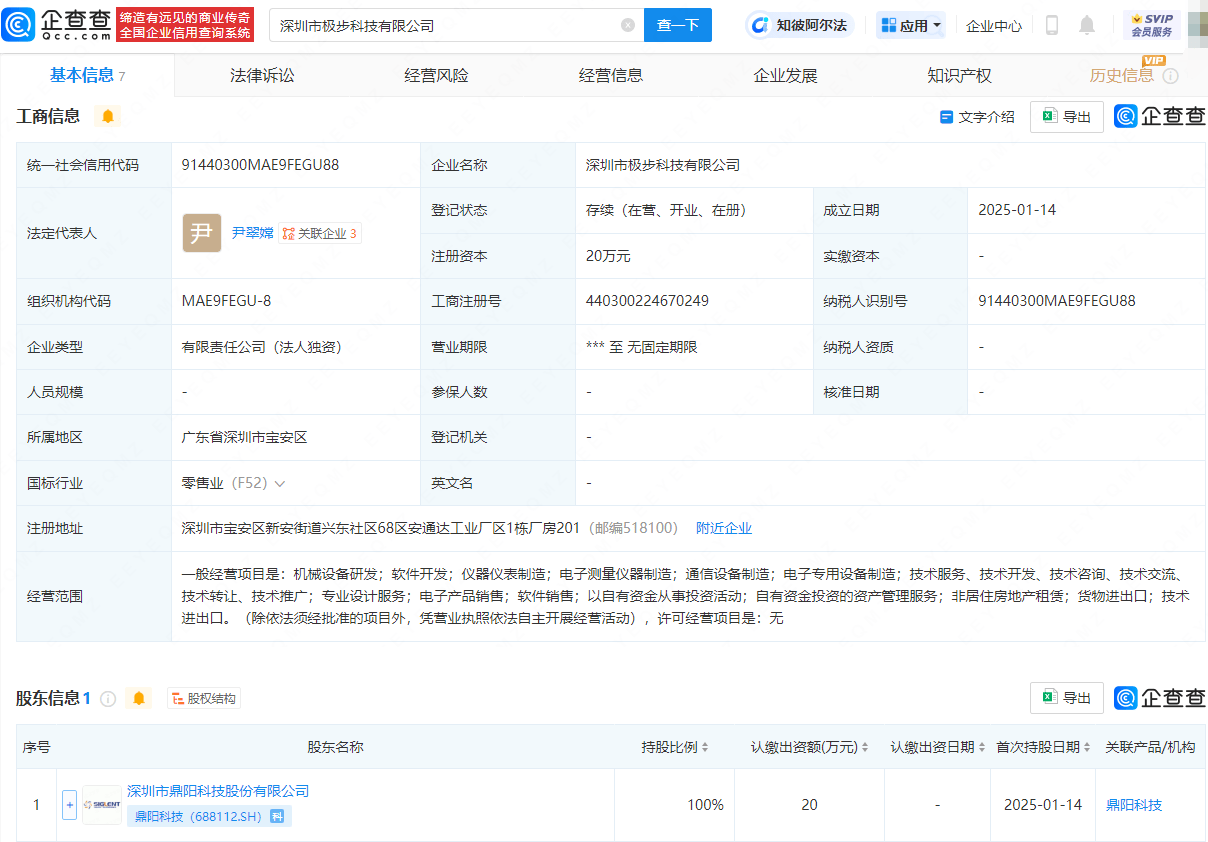Expand the 零售业 (F52) industry chevron
This screenshot has width=1208, height=842.
click(x=280, y=483)
